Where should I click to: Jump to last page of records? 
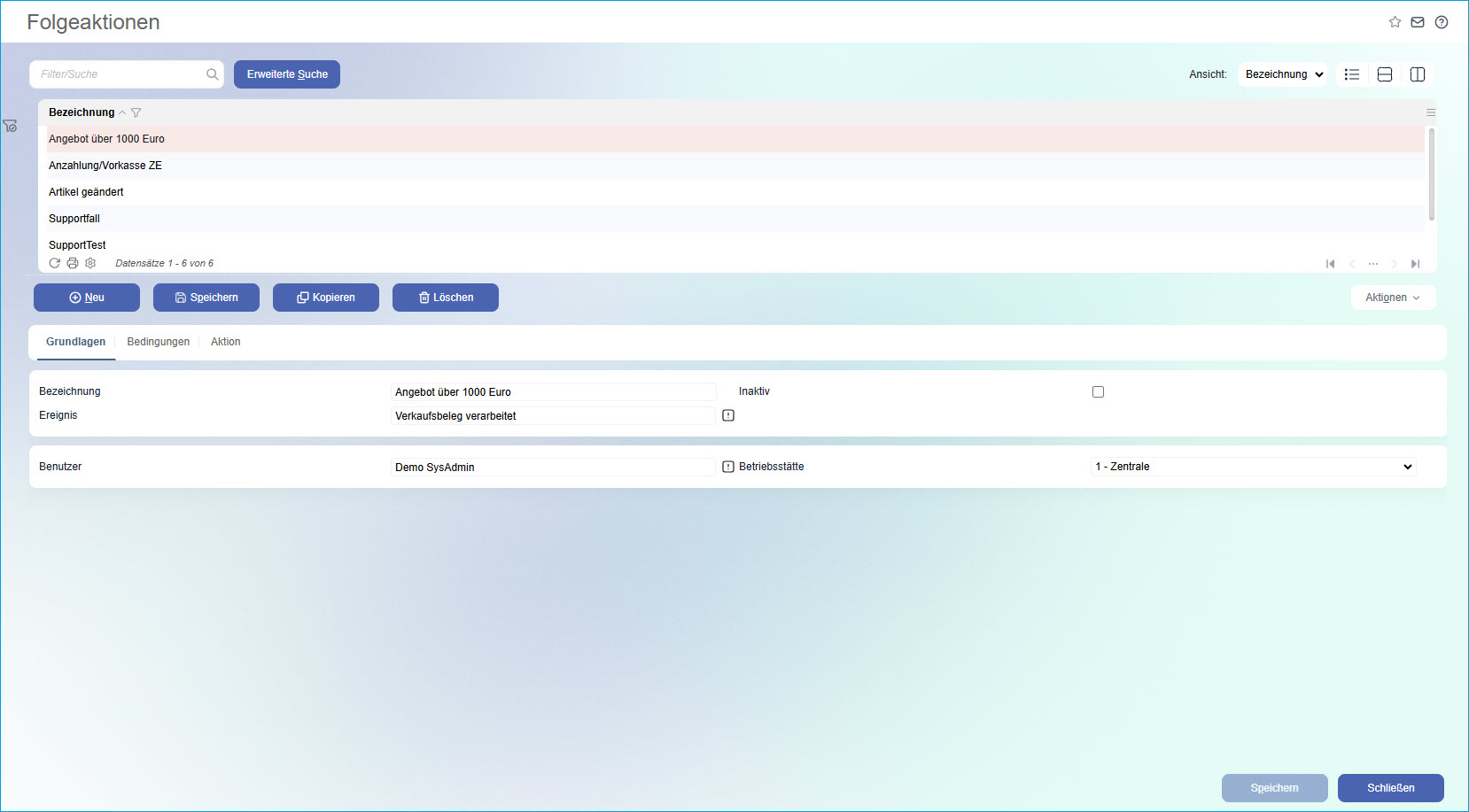1415,264
